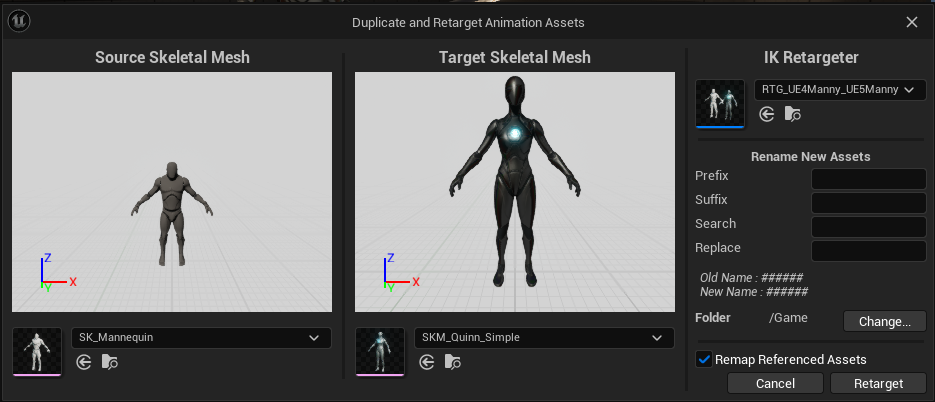
Task: Use selected asset arrow for IK Retargeter
Action: [x=767, y=113]
